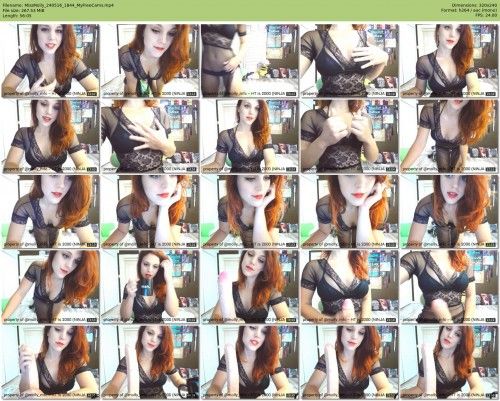Open the top-row thumbnail of person standing

point(250,61)
